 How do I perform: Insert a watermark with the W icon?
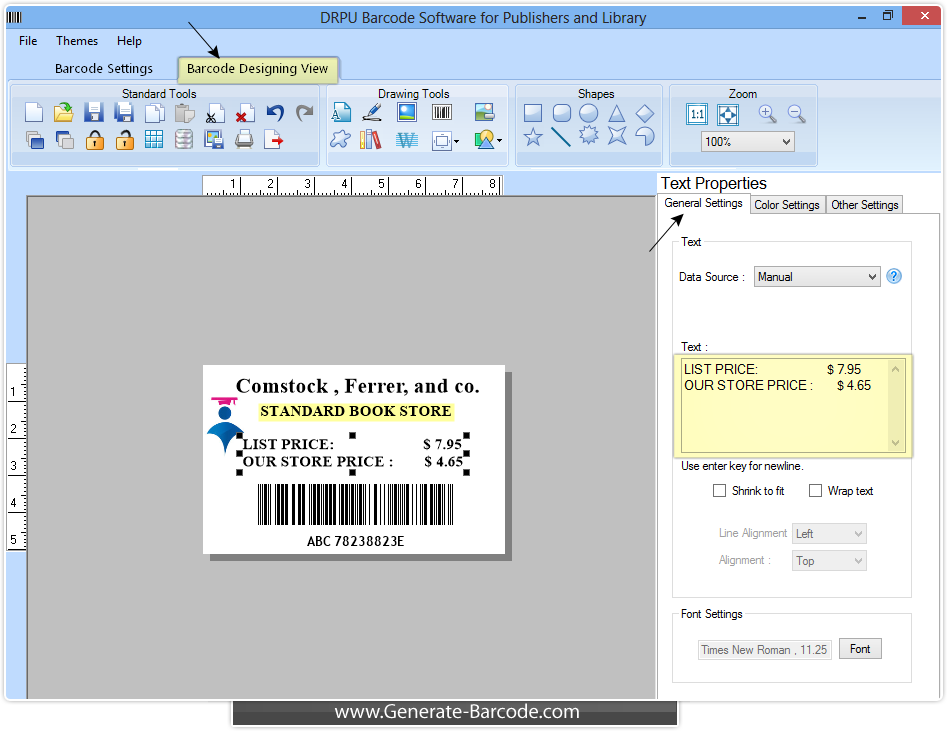(406, 141)
